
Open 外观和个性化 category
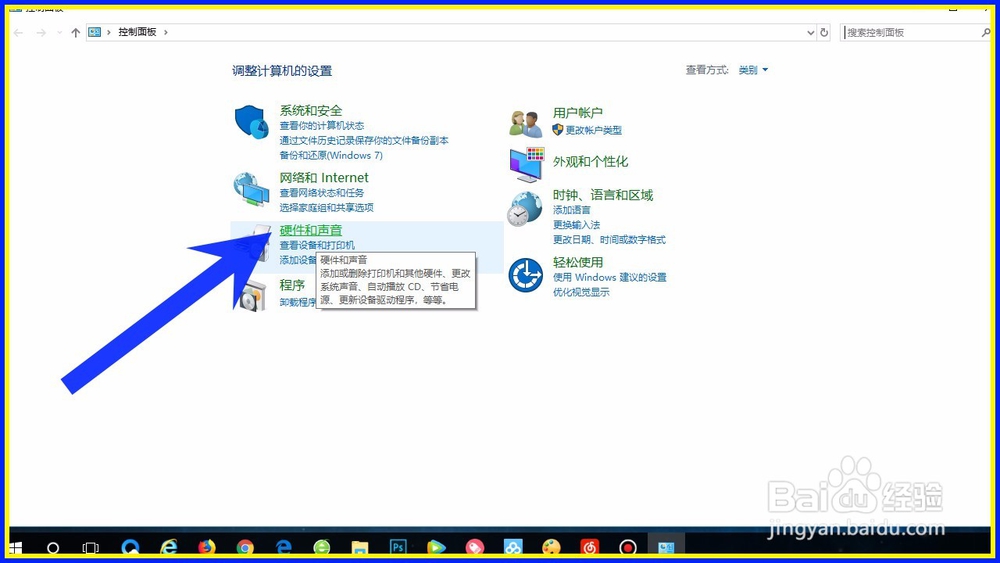click(x=591, y=161)
